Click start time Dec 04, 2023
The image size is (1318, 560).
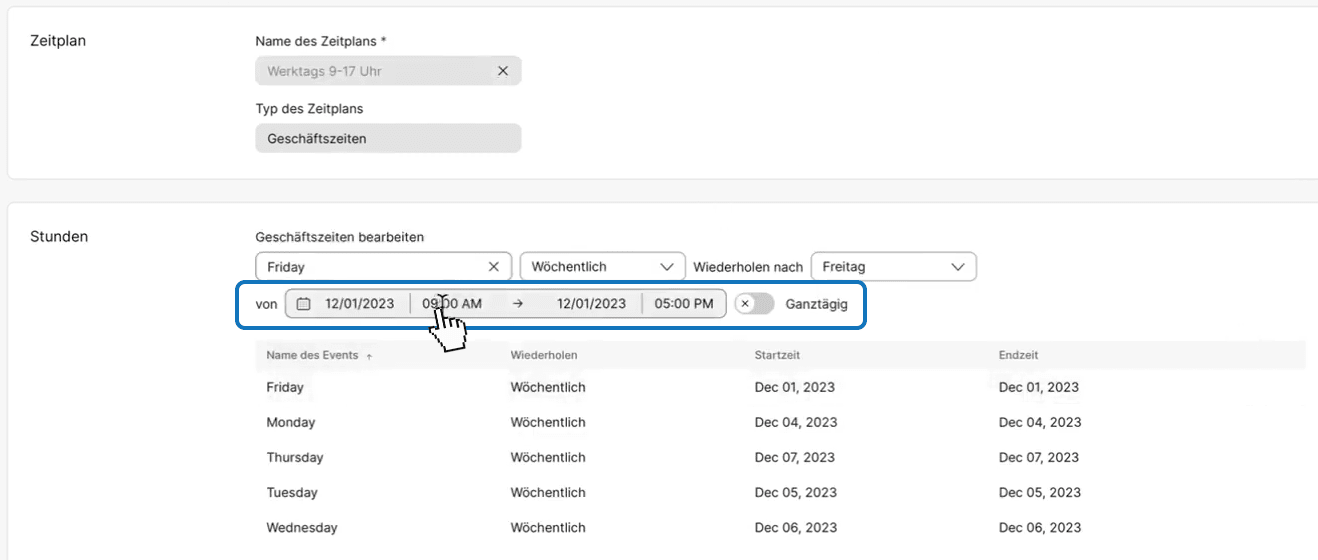796,422
